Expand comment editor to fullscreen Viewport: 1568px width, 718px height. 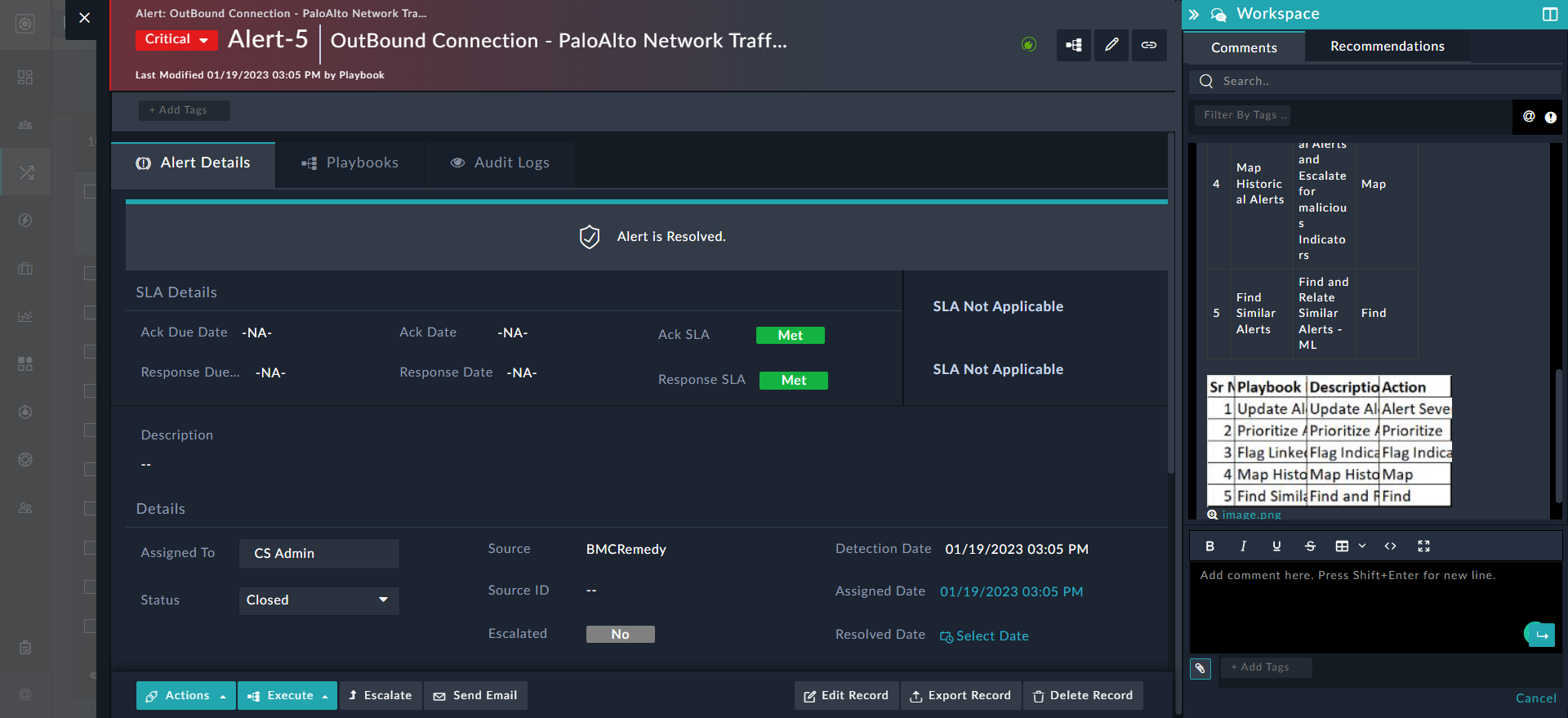click(1423, 546)
